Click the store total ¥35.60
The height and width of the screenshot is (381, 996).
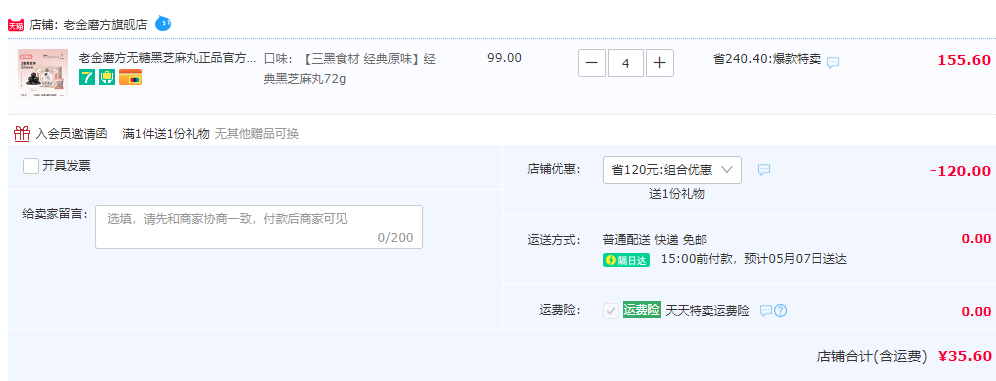tap(964, 357)
